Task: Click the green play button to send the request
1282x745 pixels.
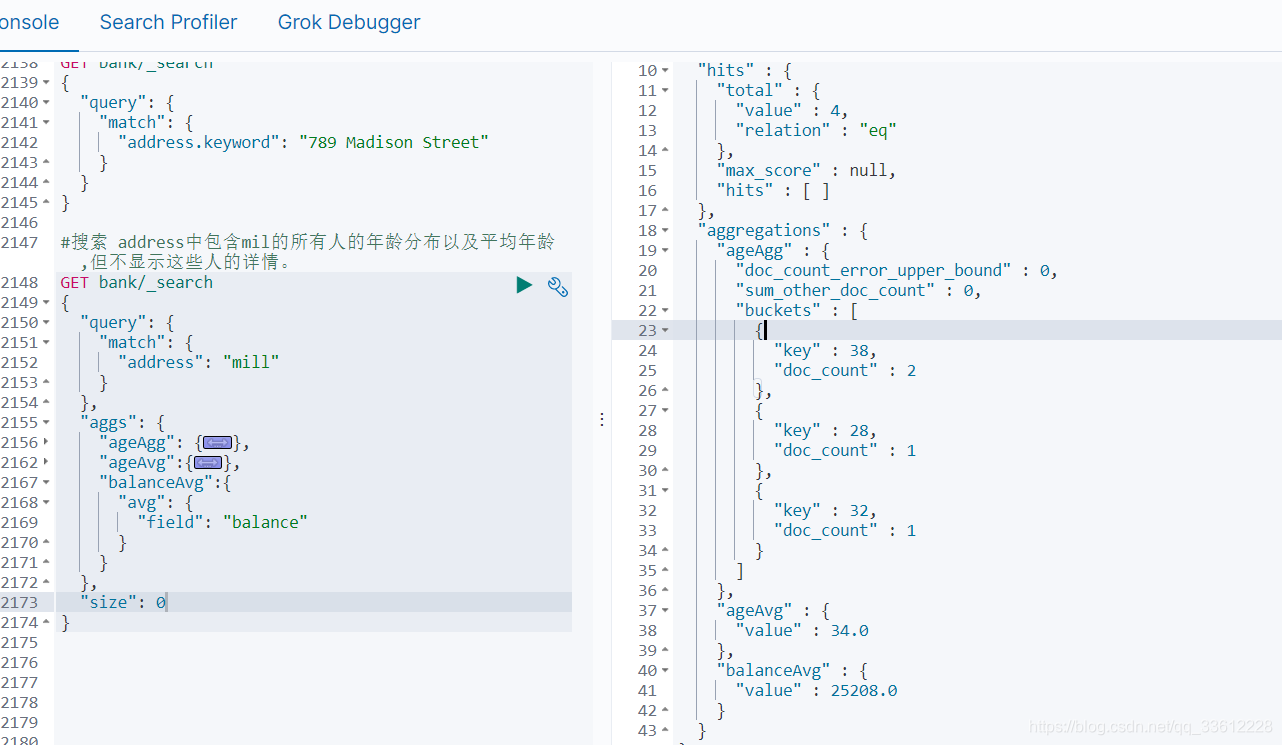Action: pyautogui.click(x=524, y=285)
